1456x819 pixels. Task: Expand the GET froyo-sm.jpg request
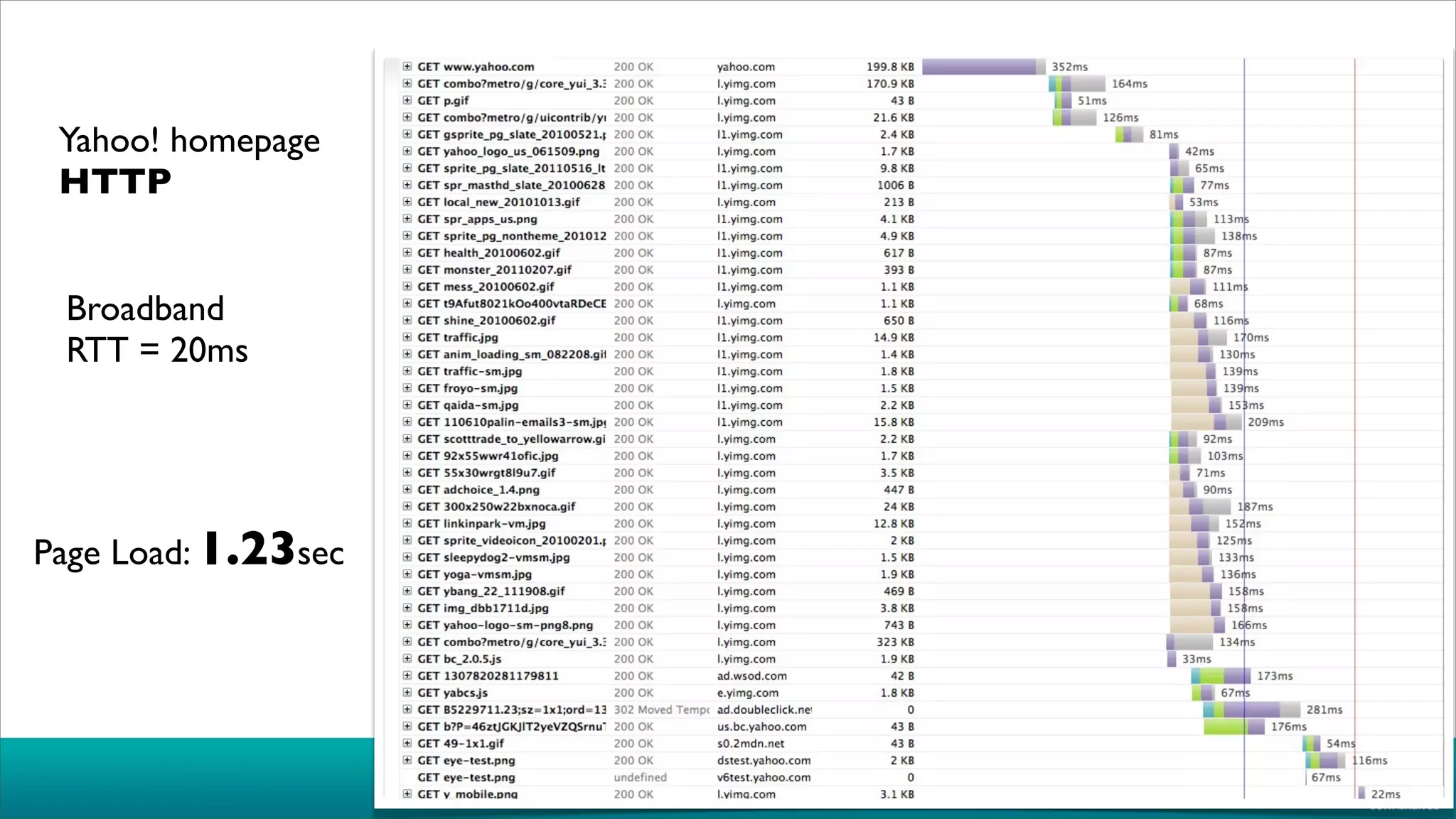407,388
